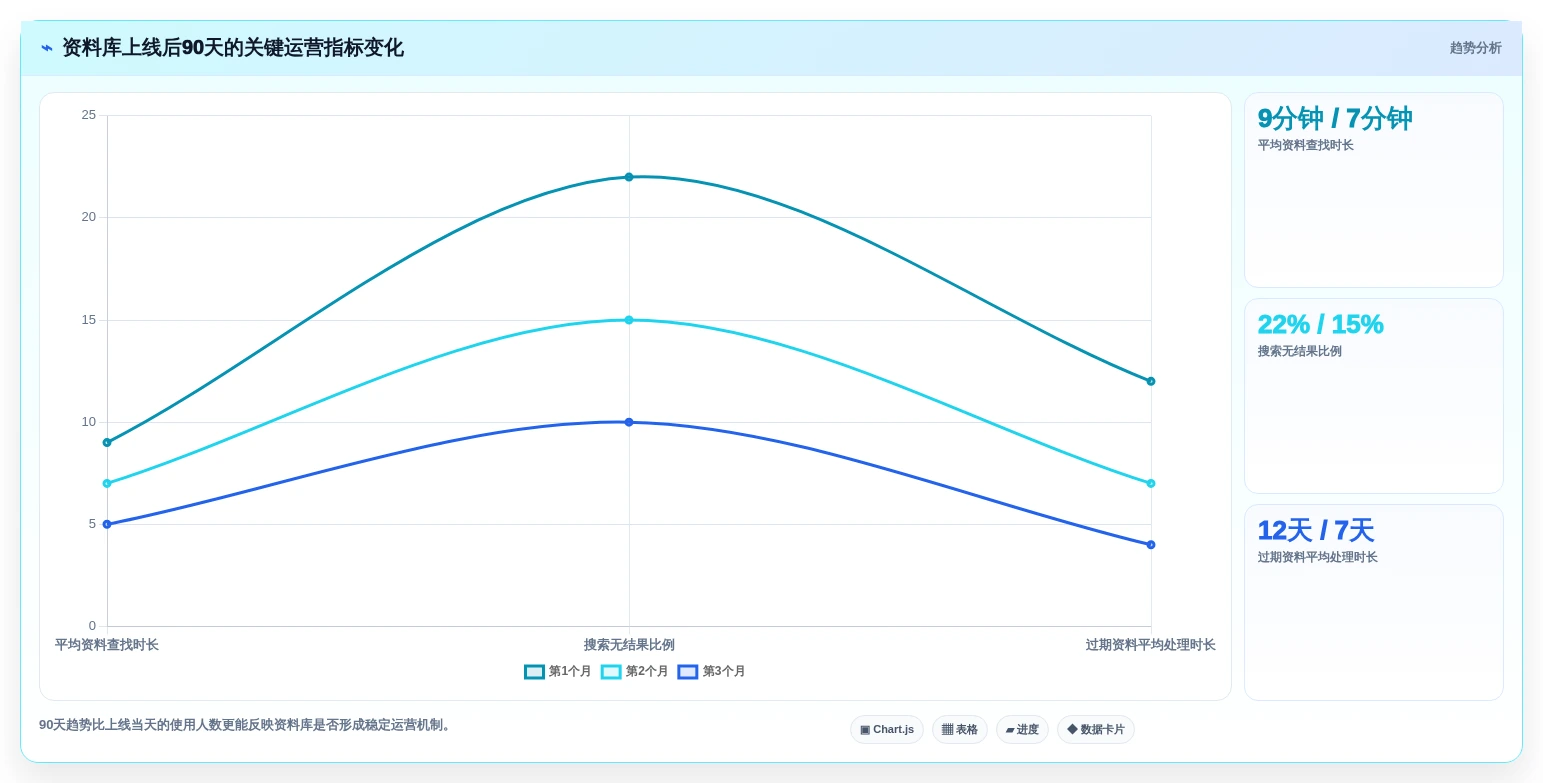
Task: Click the 第1个月 starting point at 9
Action: 107,442
